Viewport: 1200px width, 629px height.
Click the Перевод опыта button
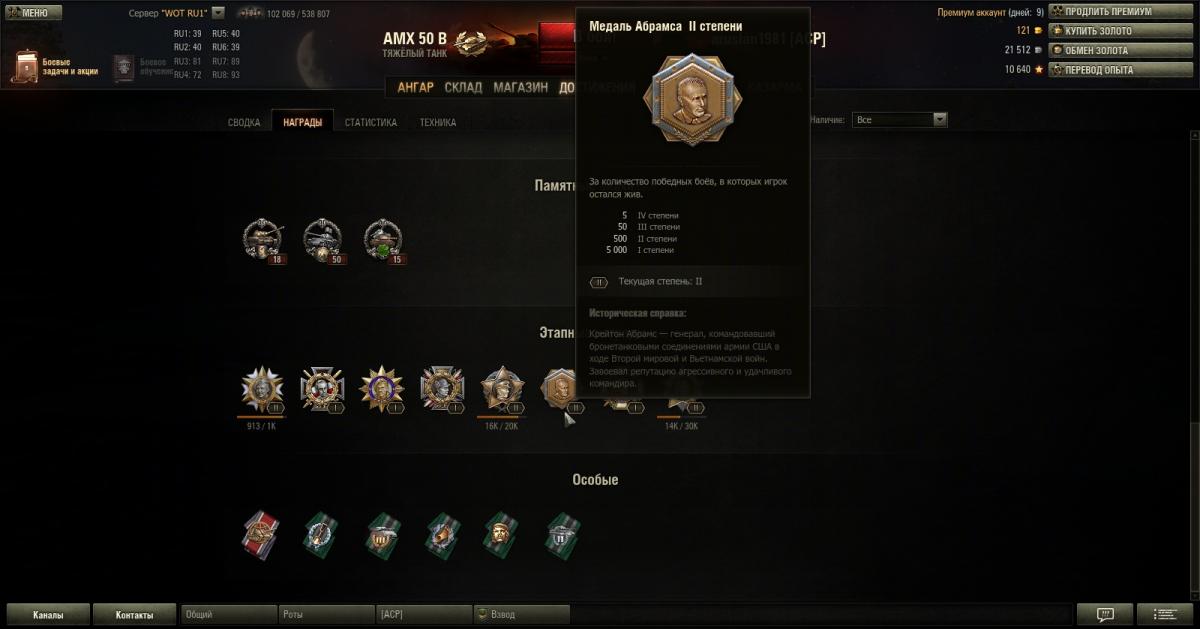pyautogui.click(x=1106, y=70)
